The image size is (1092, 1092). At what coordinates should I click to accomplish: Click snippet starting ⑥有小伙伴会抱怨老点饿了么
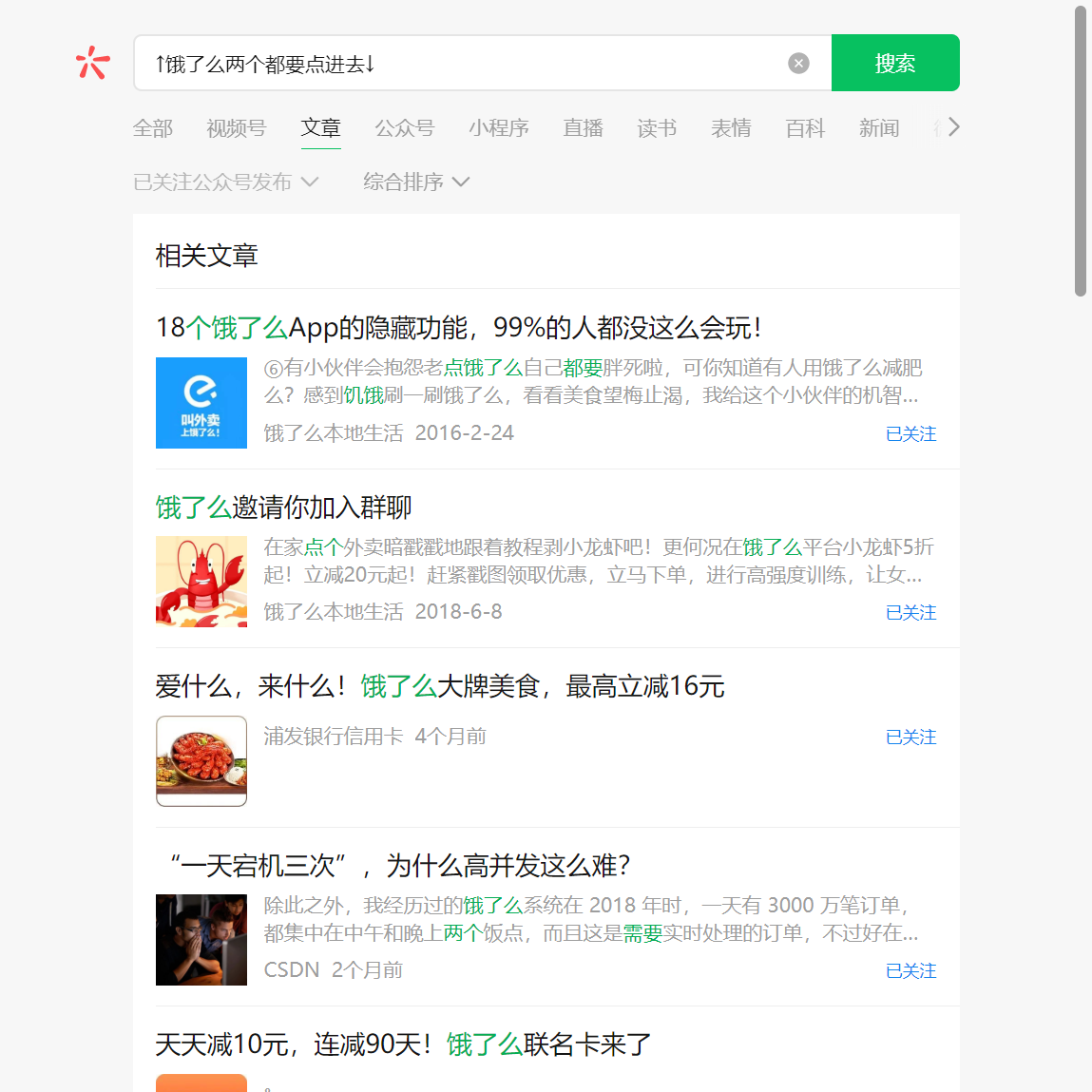pyautogui.click(x=592, y=381)
